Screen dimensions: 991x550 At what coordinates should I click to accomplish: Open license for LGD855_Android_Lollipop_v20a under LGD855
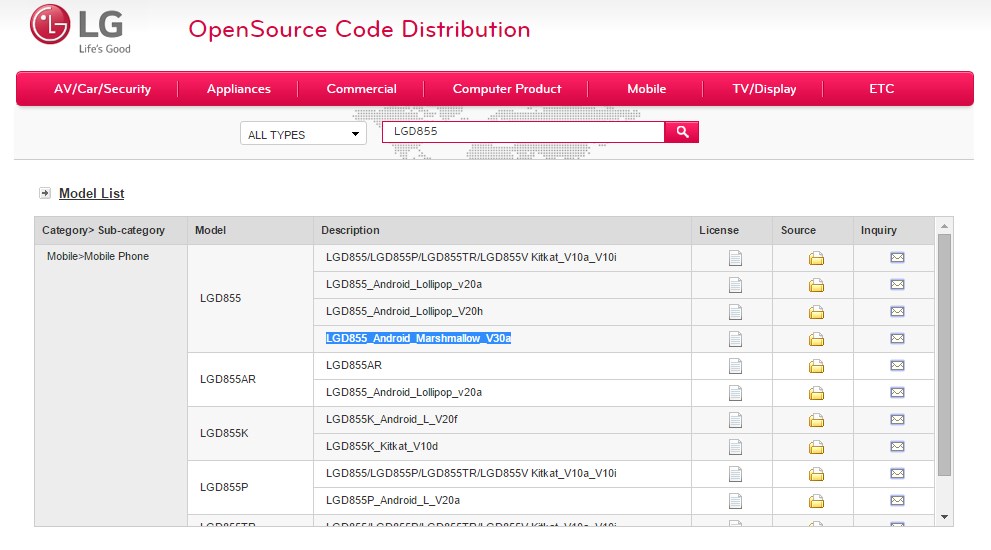point(735,285)
